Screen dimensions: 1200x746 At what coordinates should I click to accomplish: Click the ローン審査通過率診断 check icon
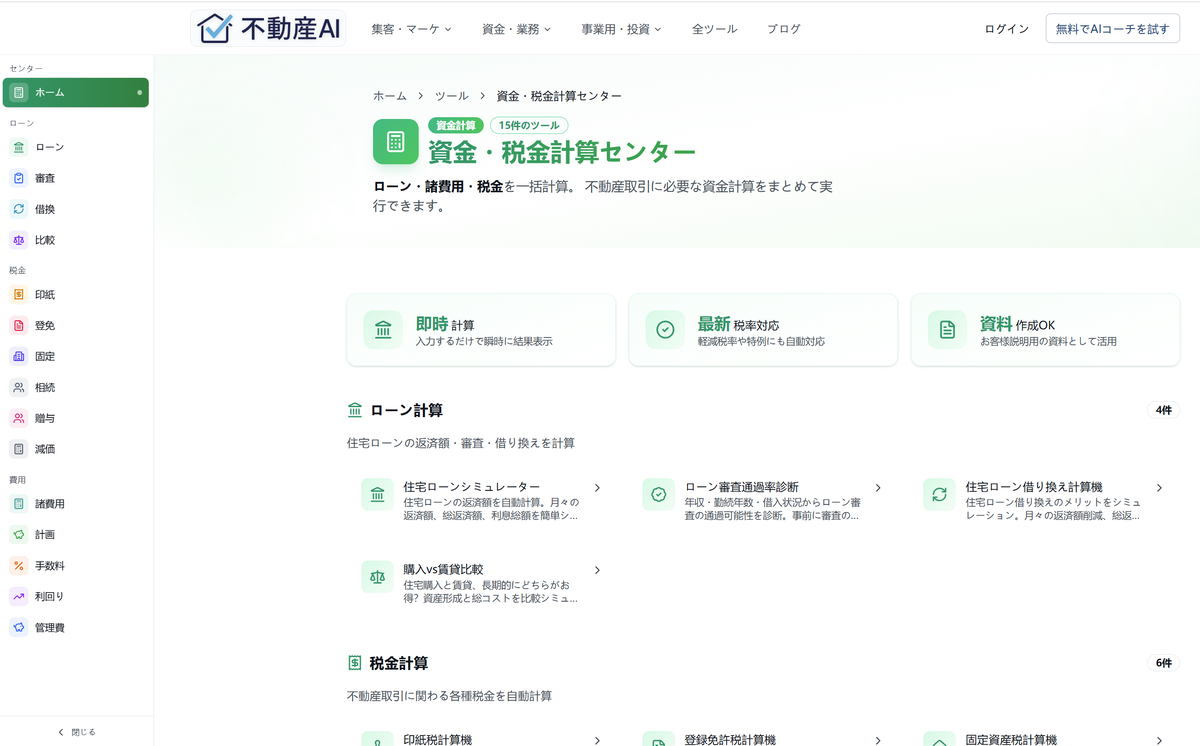(x=658, y=494)
